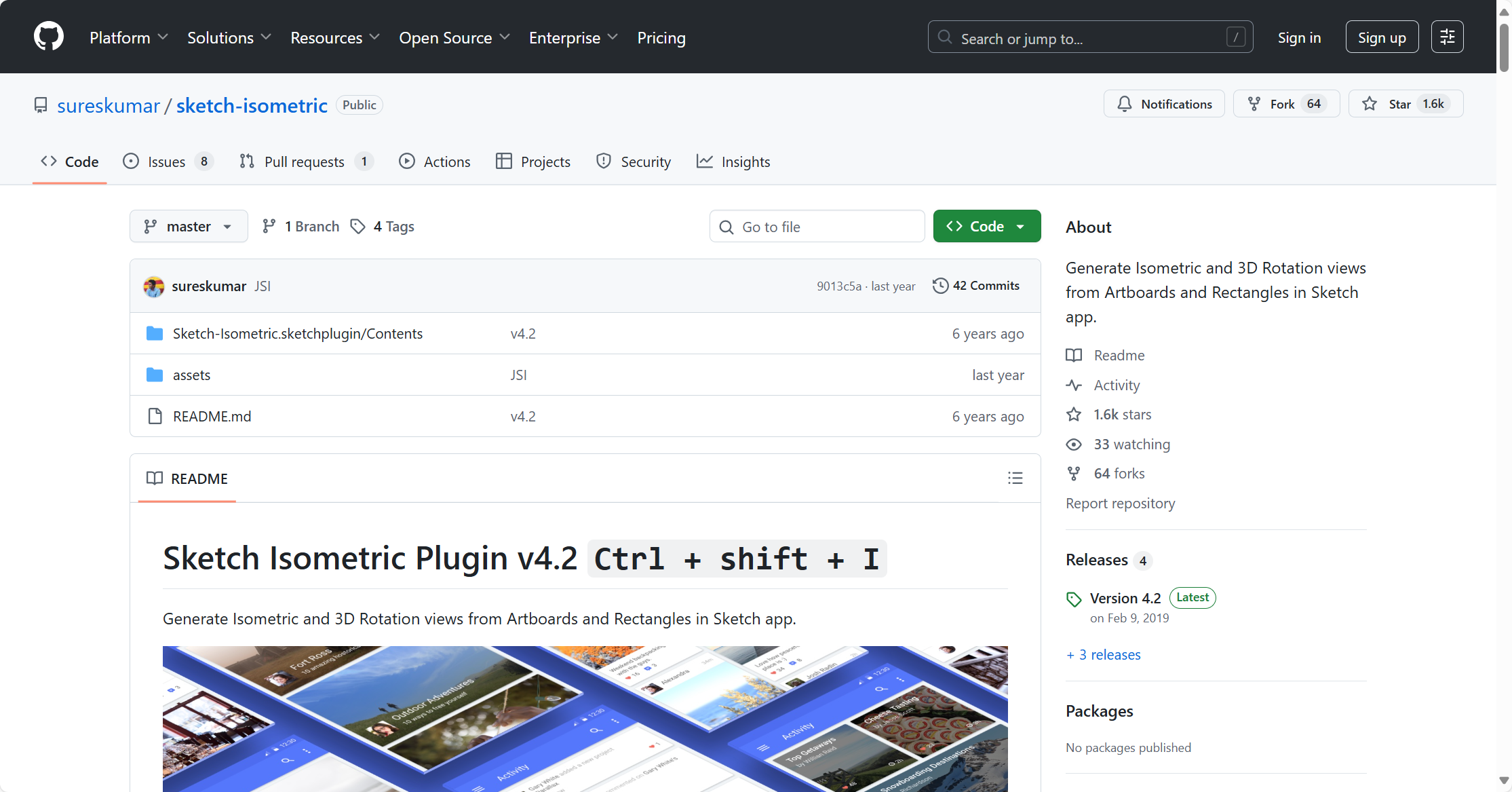Open global navigation settings icon in header
Screen dimensions: 1512x792
[1447, 37]
